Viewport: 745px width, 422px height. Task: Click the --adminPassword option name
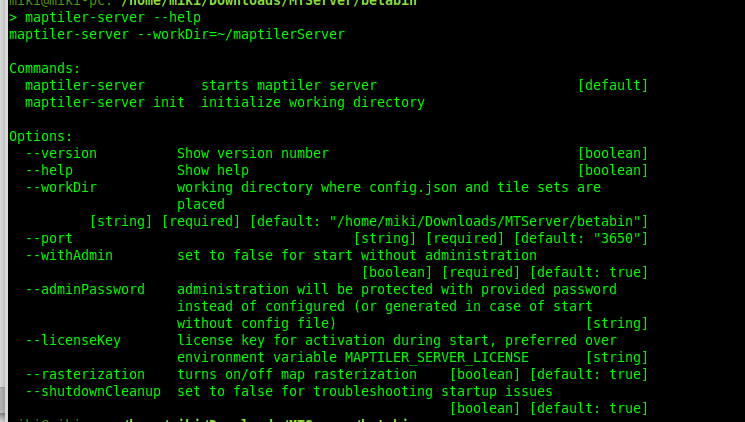85,289
